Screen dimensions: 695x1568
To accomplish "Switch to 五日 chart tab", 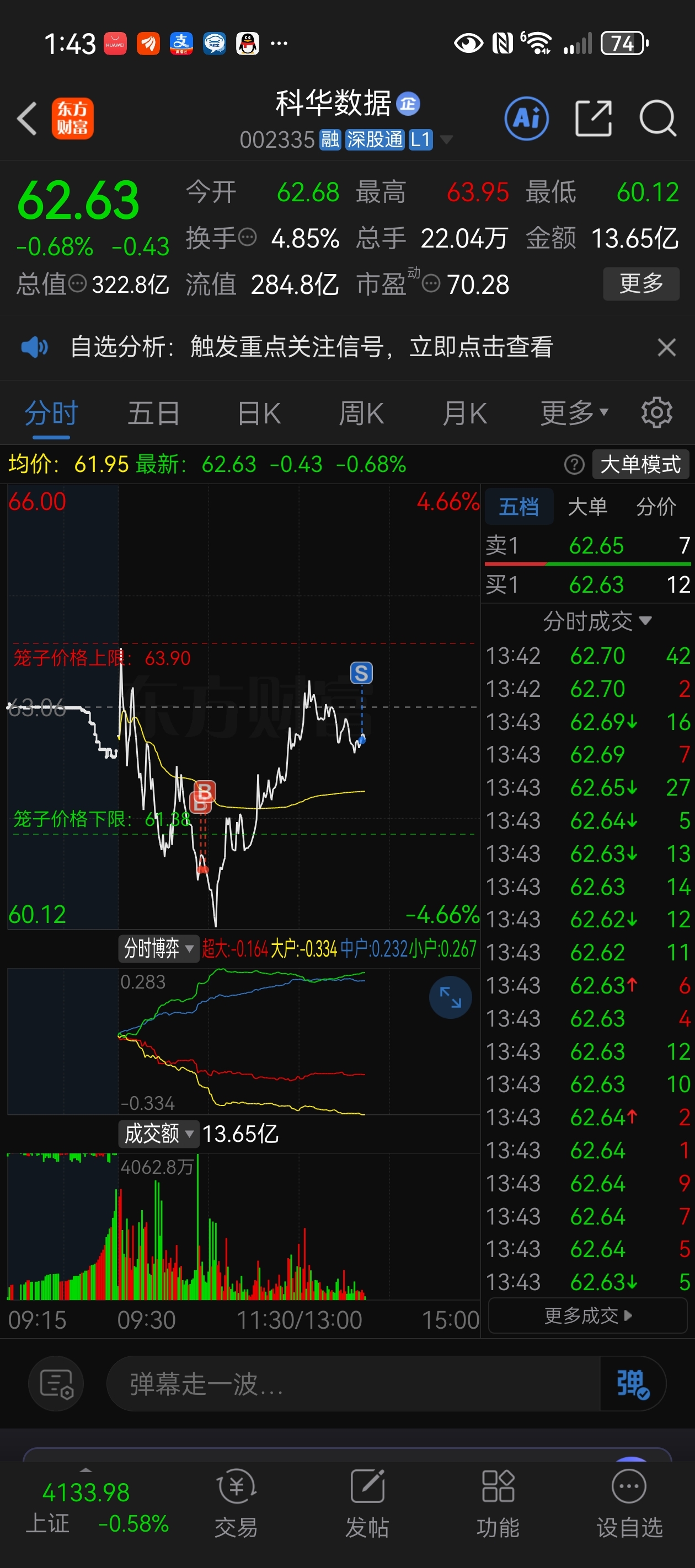I will coord(153,413).
